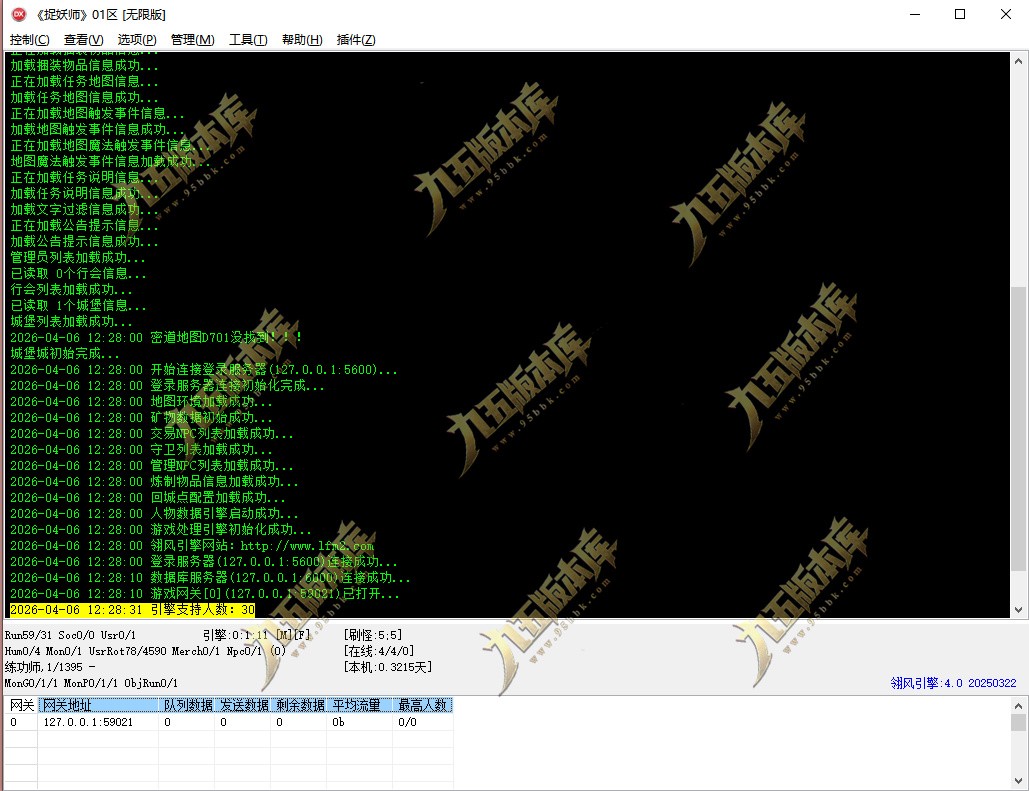The width and height of the screenshot is (1029, 791).
Task: Close the 捉妖师 01区 window
Action: point(1005,14)
